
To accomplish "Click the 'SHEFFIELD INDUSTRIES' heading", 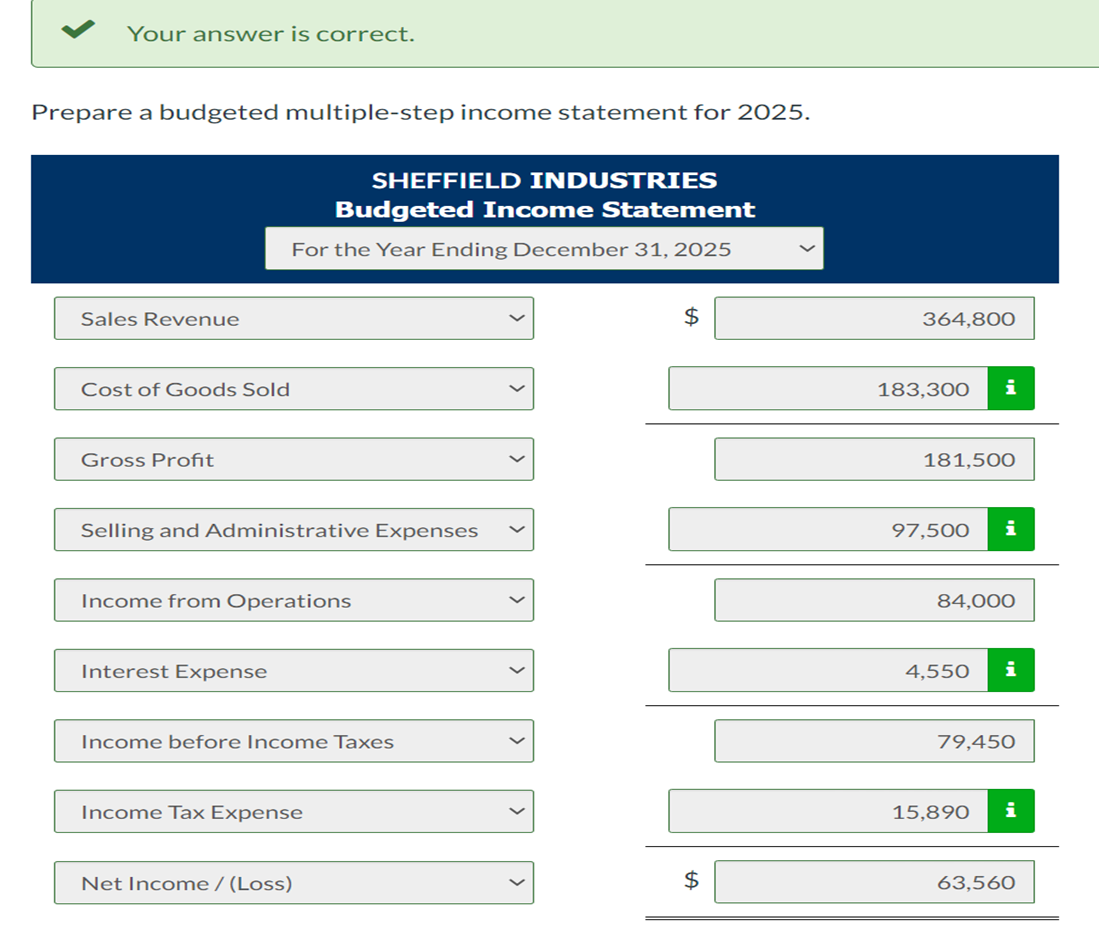I will coord(544,180).
